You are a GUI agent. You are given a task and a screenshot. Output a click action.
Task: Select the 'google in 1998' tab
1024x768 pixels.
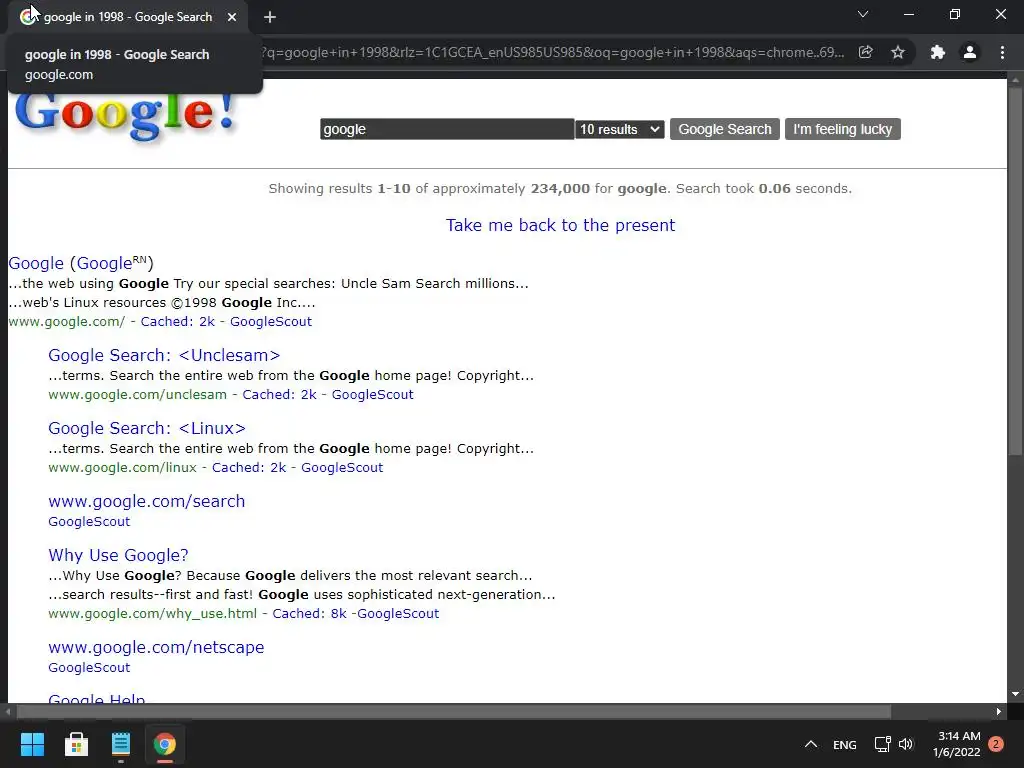[x=127, y=17]
